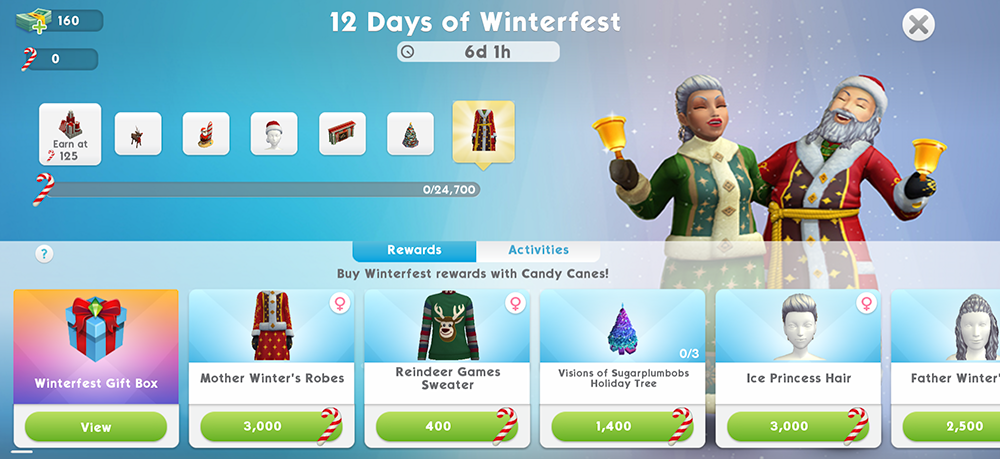The width and height of the screenshot is (1000, 459).
Task: Close the 12 Days of Winterfest screen
Action: (918, 25)
